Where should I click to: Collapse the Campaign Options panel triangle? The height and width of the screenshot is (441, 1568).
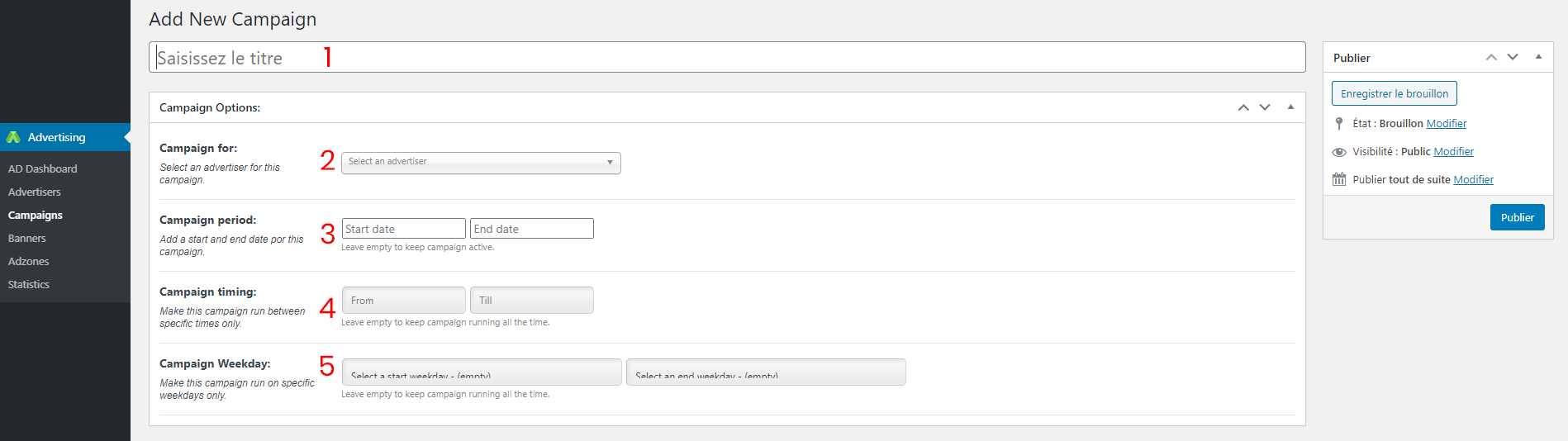click(1290, 107)
